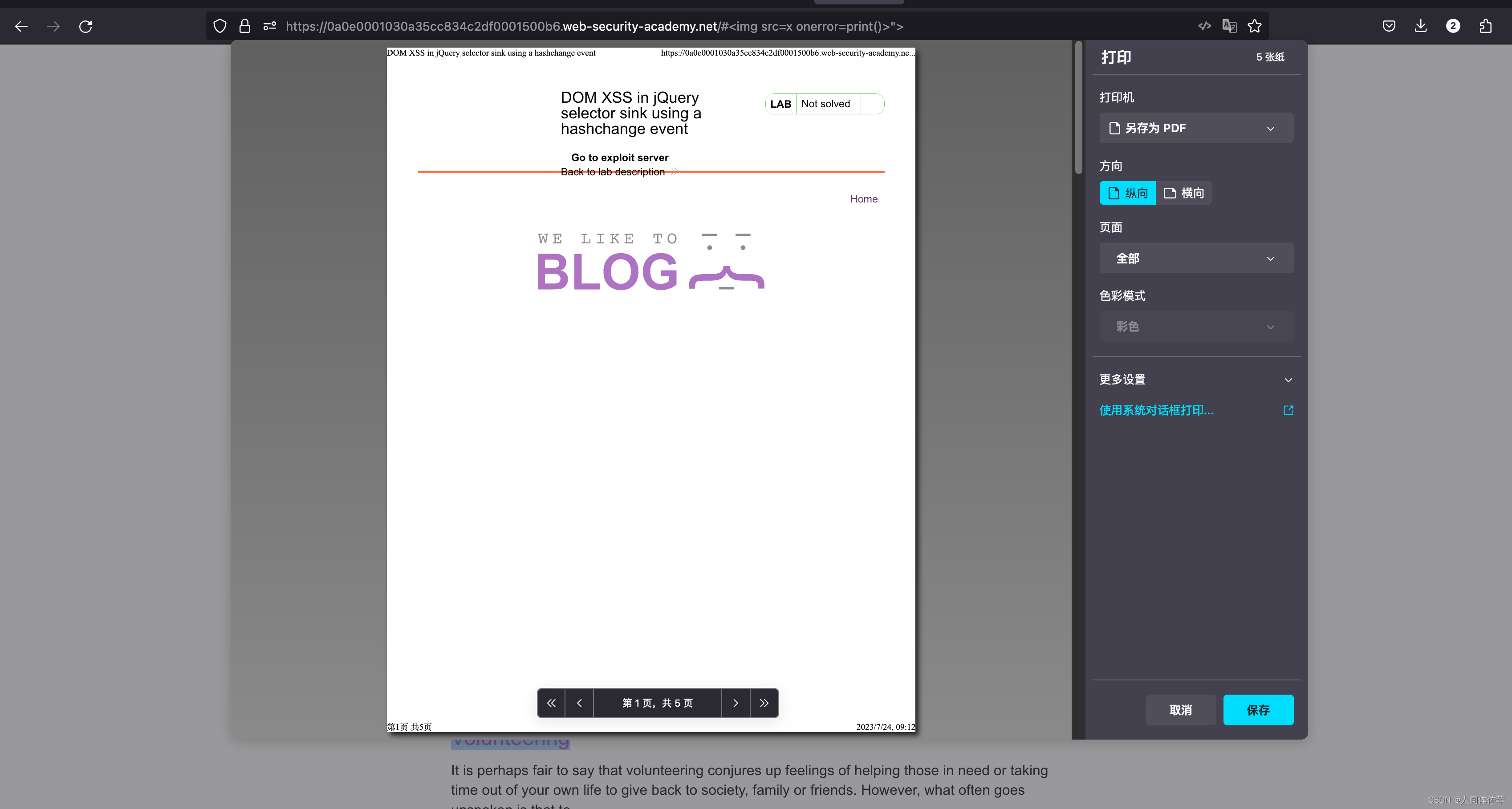Select landscape 横向 orientation
The image size is (1512, 809).
point(1184,193)
